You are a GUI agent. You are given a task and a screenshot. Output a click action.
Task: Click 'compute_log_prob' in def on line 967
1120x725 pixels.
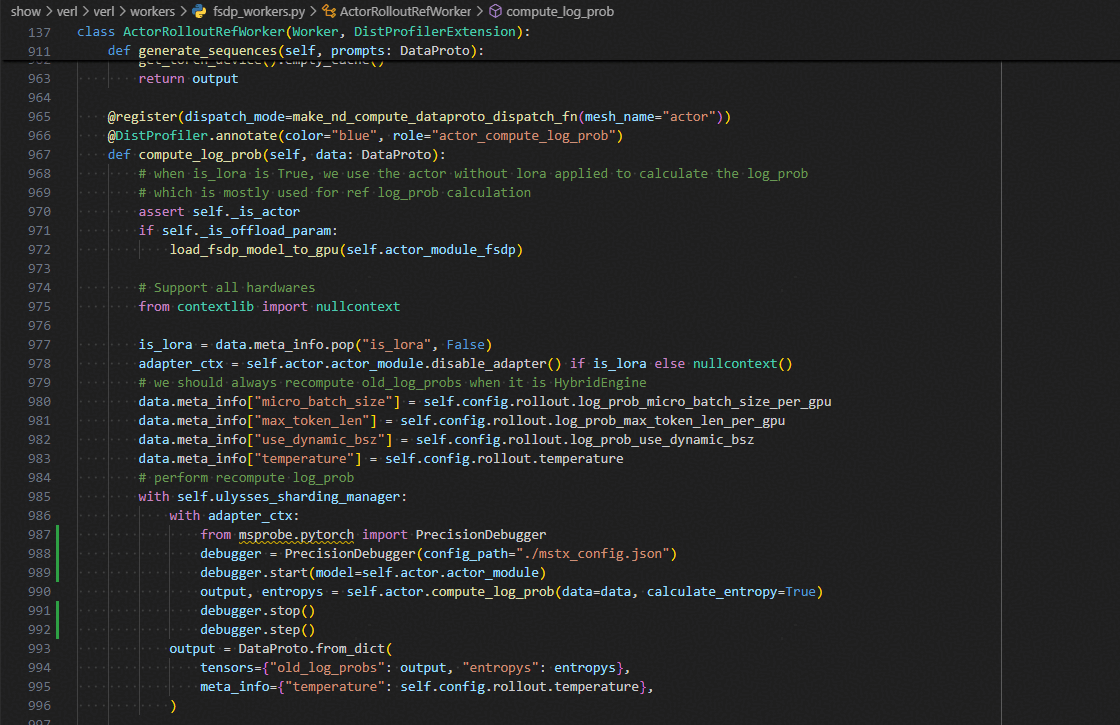click(200, 154)
